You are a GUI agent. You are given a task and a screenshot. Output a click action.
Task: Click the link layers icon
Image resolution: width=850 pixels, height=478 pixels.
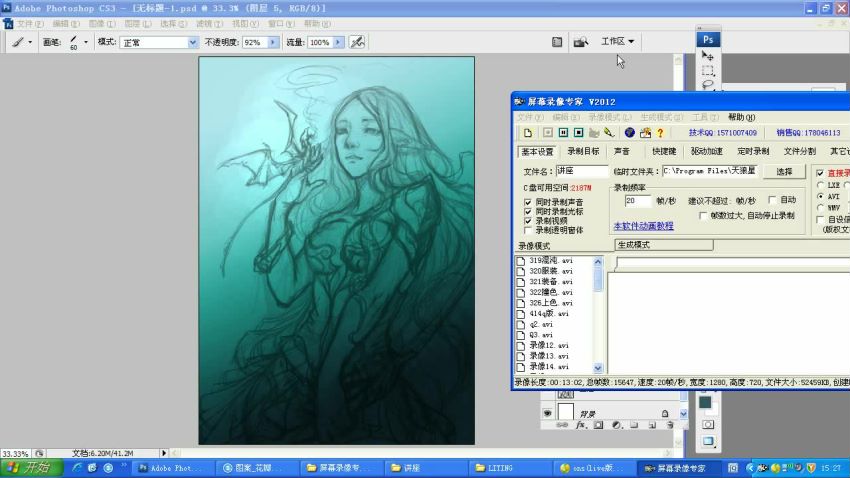[562, 425]
